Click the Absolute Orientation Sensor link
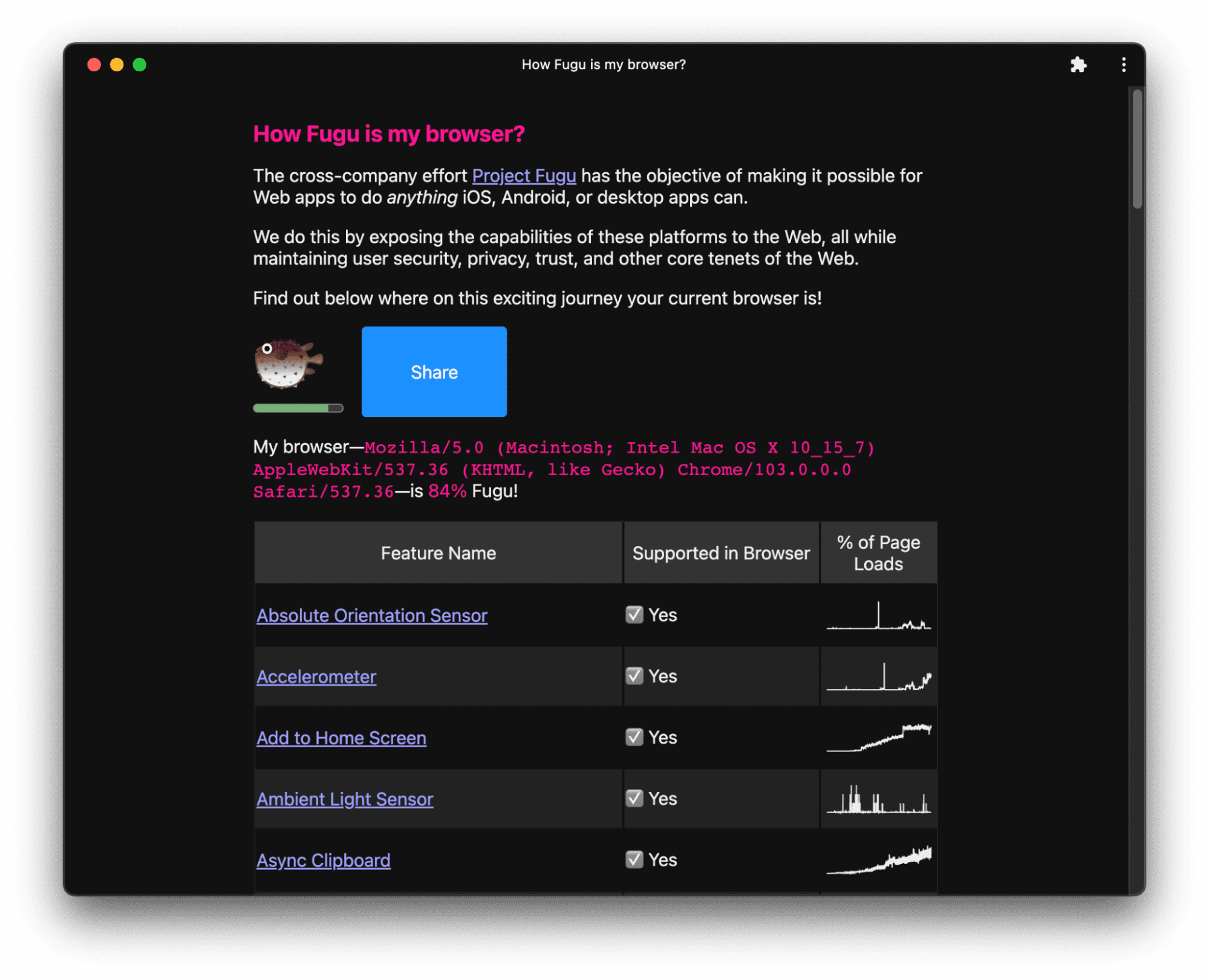The height and width of the screenshot is (980, 1209). tap(371, 615)
